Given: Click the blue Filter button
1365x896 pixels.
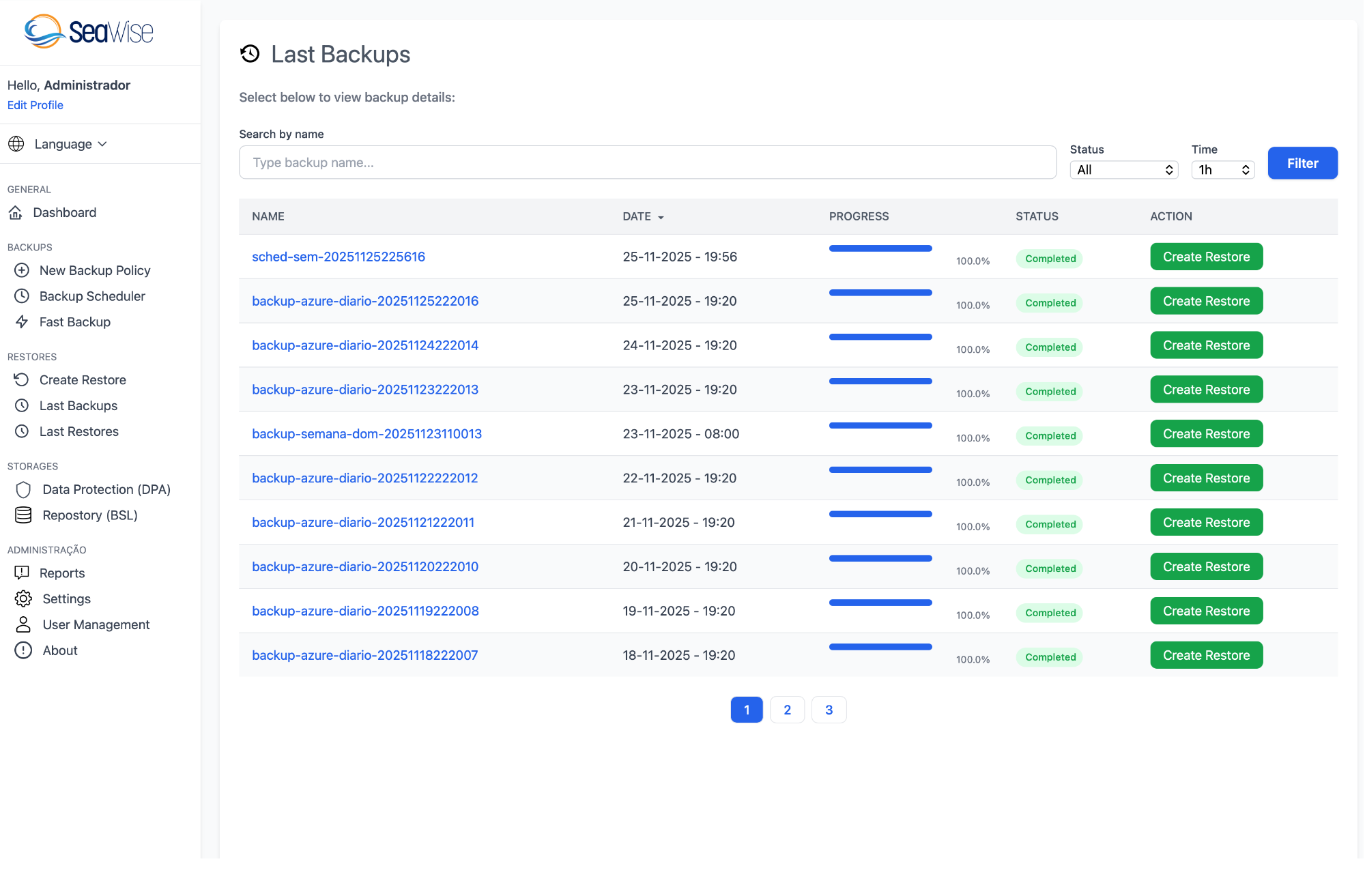Looking at the screenshot, I should pyautogui.click(x=1302, y=163).
